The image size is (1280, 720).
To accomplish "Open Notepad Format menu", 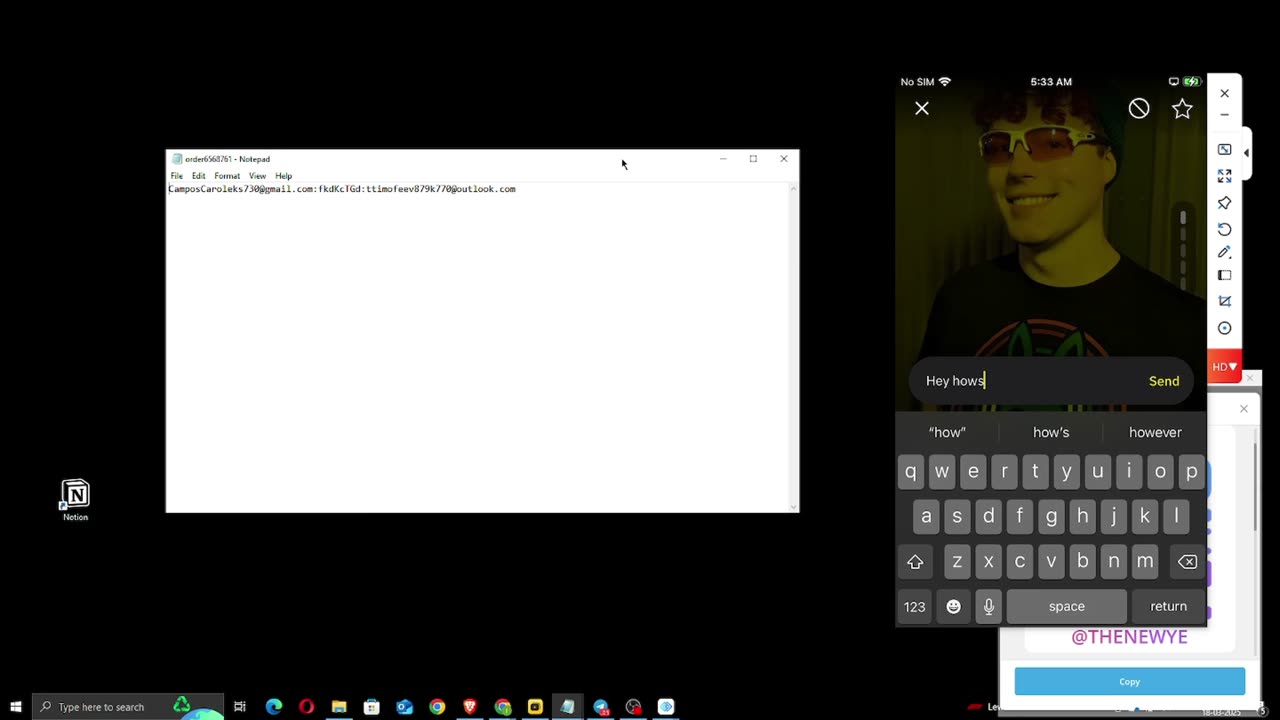I will click(227, 176).
